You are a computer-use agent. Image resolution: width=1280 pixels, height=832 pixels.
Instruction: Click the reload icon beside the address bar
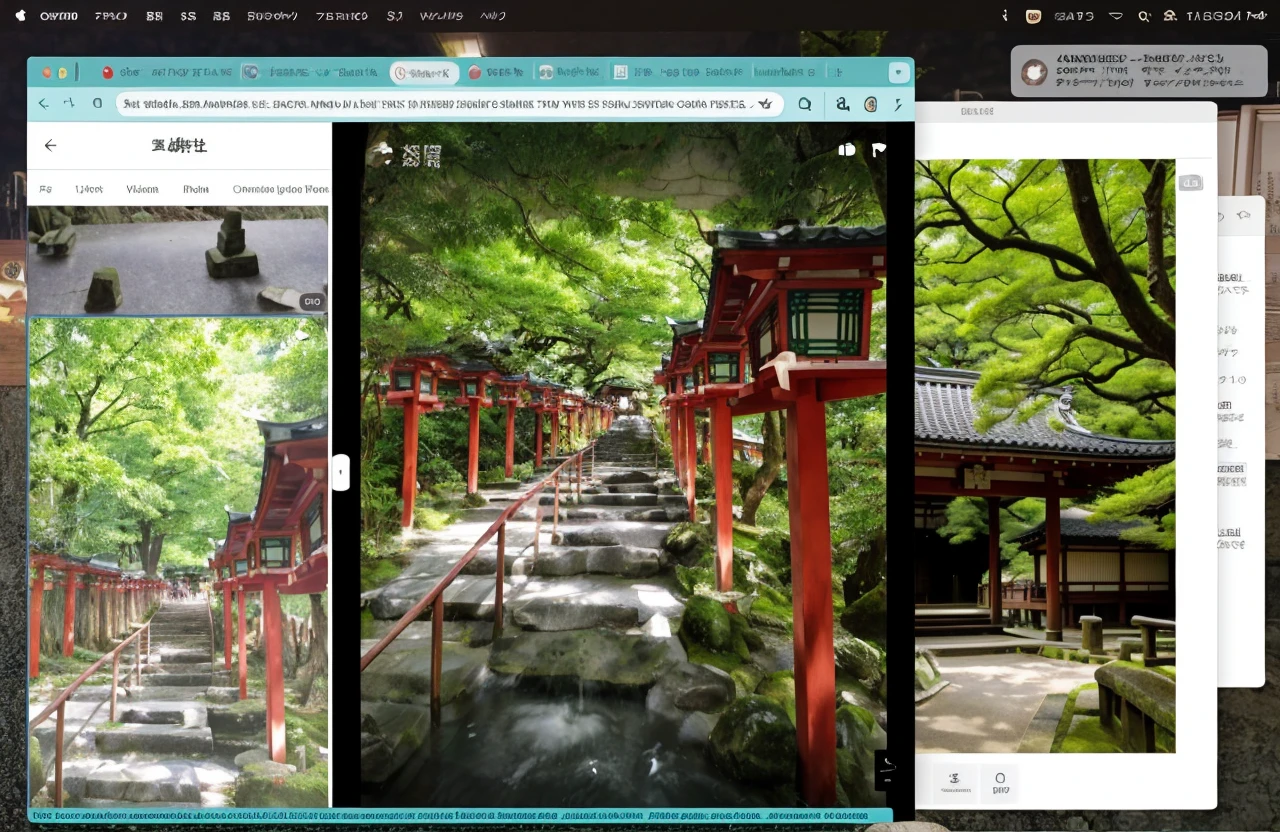(x=97, y=104)
